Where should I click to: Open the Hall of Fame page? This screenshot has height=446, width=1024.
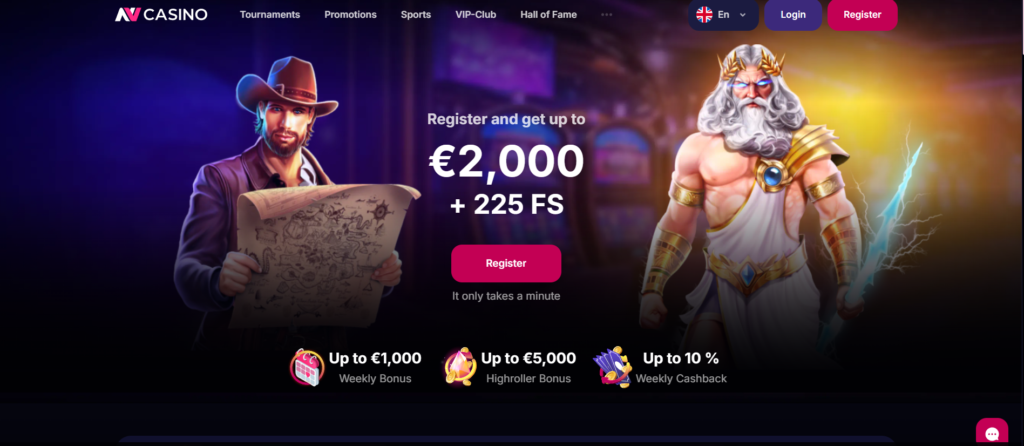pos(549,14)
